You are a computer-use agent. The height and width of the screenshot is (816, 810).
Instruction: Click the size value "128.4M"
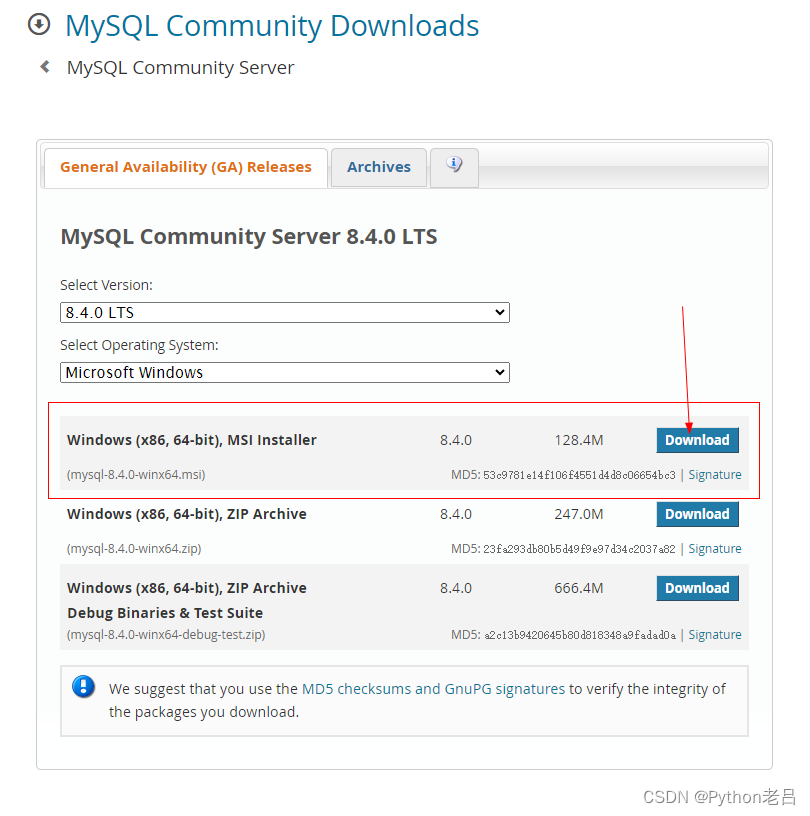click(579, 440)
